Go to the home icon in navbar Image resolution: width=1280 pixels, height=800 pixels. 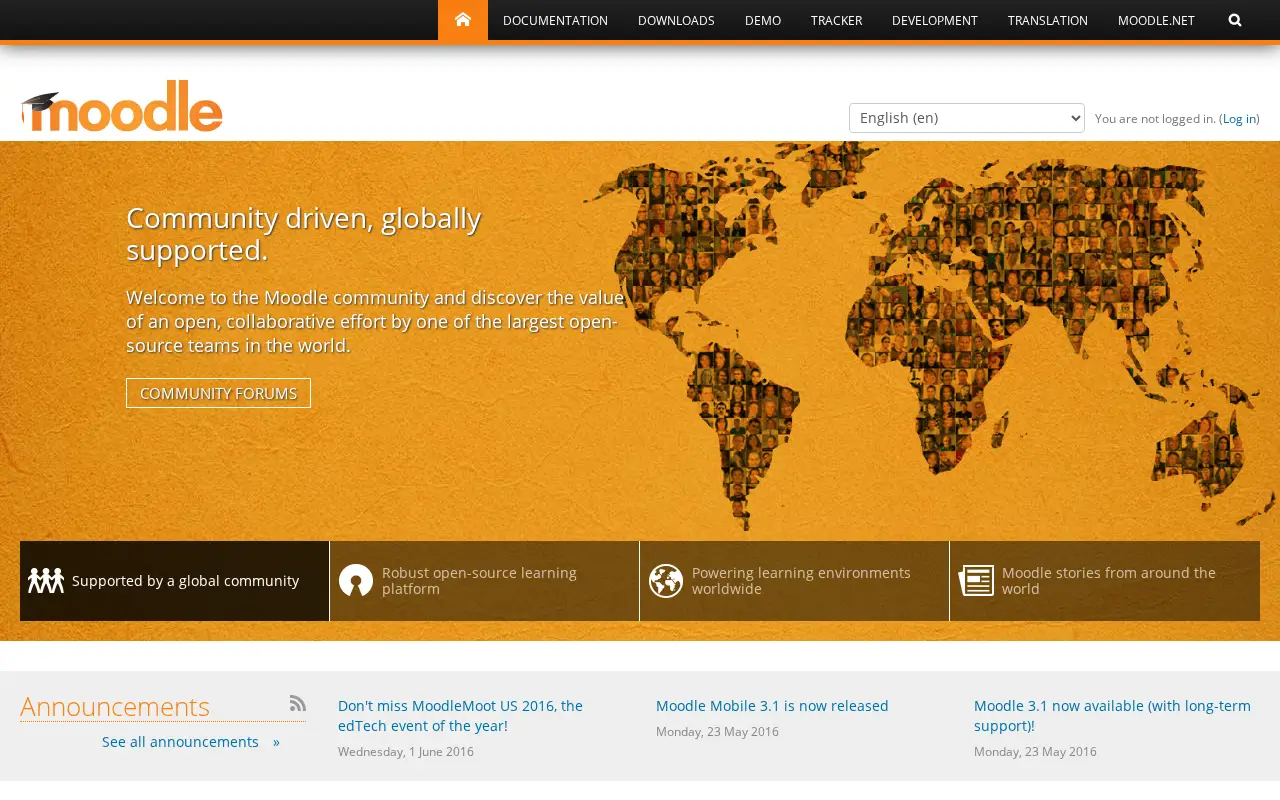(463, 20)
